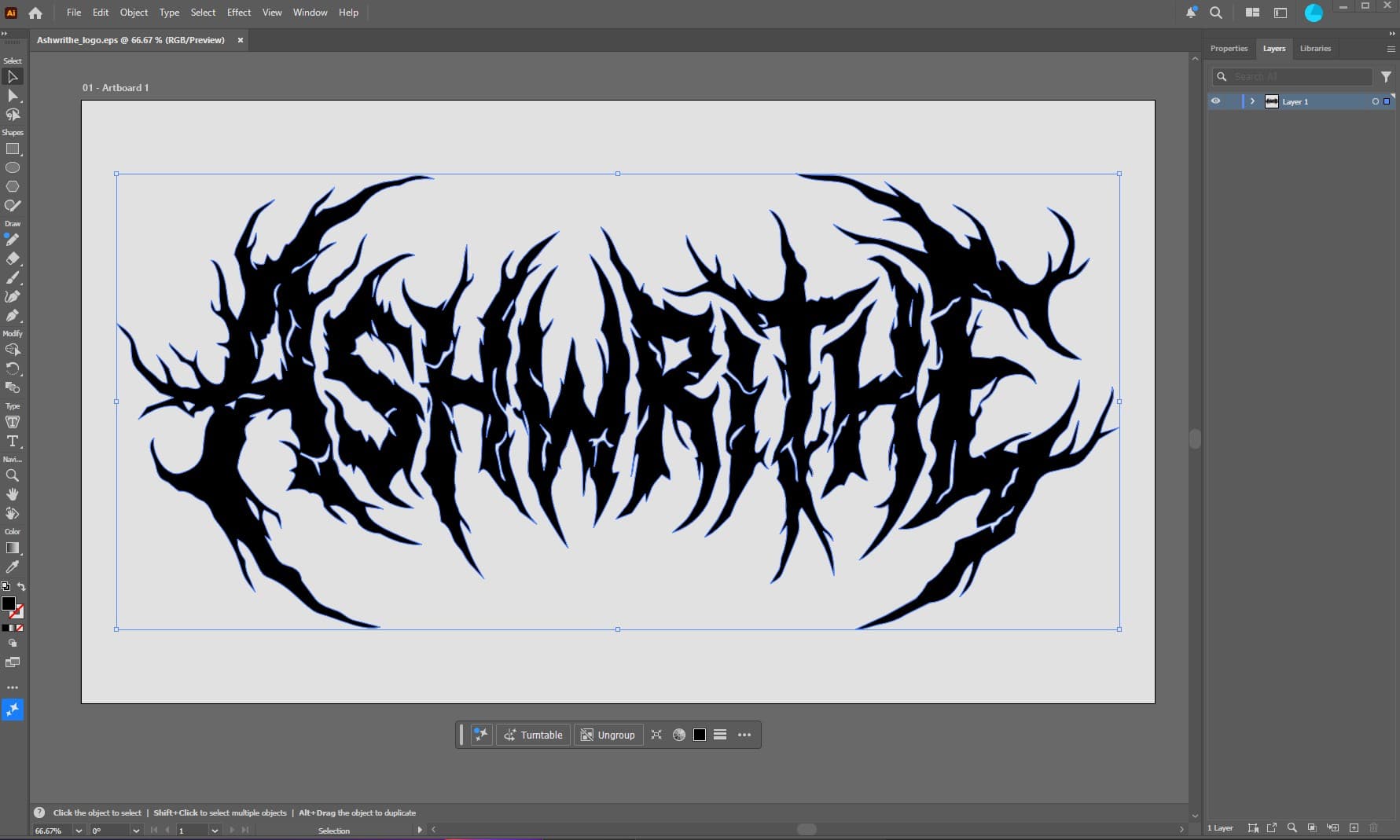Click Create New Layer icon
1400x840 pixels.
coord(1354,827)
